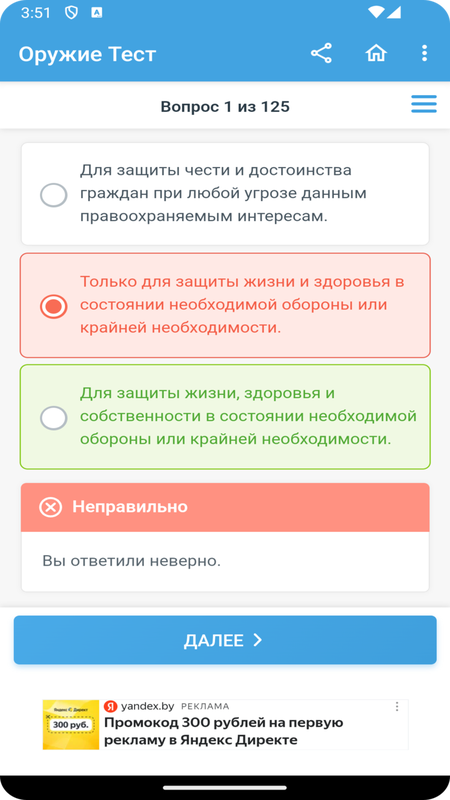Open the ad options three-dot icon
Image resolution: width=450 pixels, height=800 pixels.
[397, 707]
